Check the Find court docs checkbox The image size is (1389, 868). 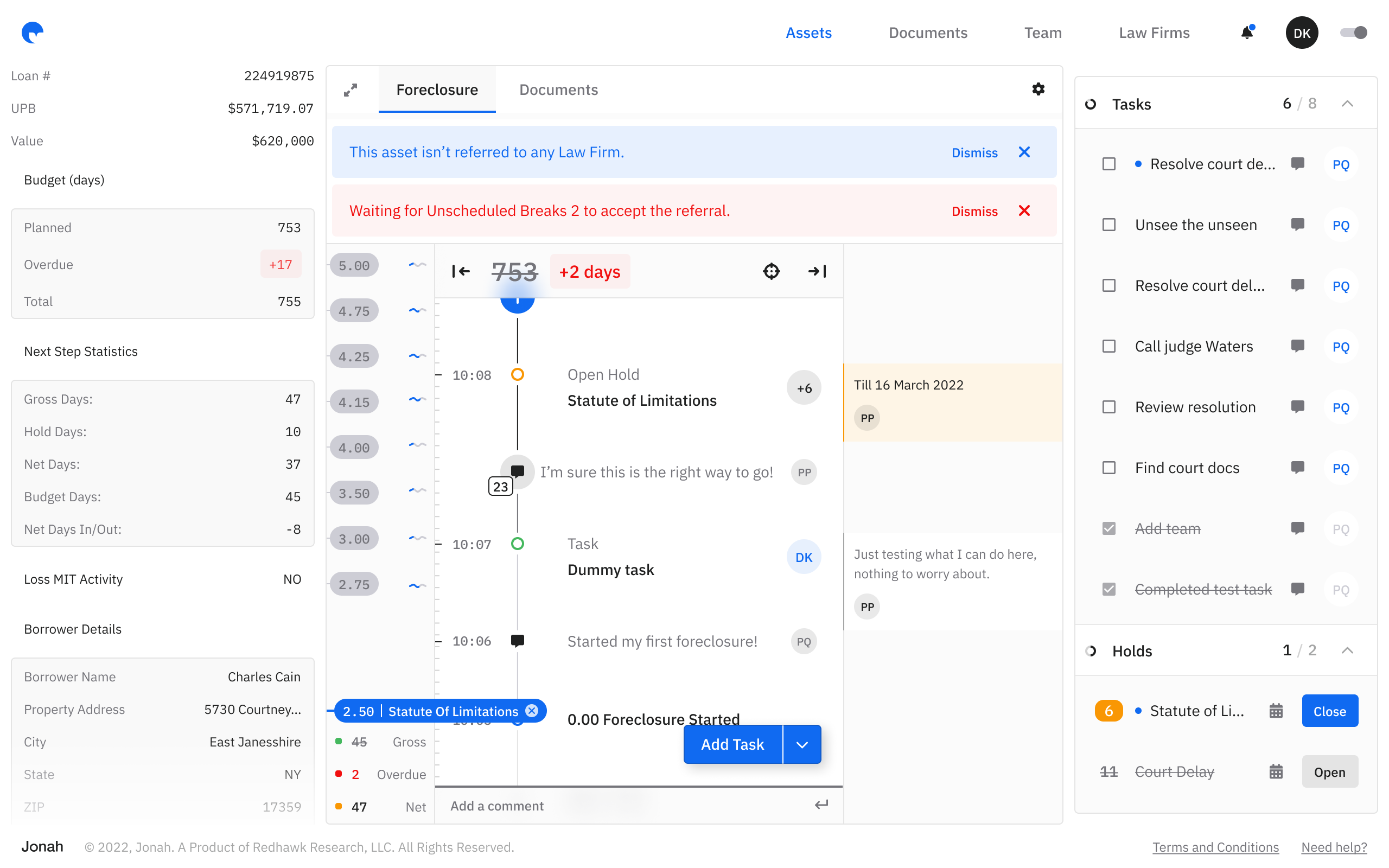(x=1109, y=468)
